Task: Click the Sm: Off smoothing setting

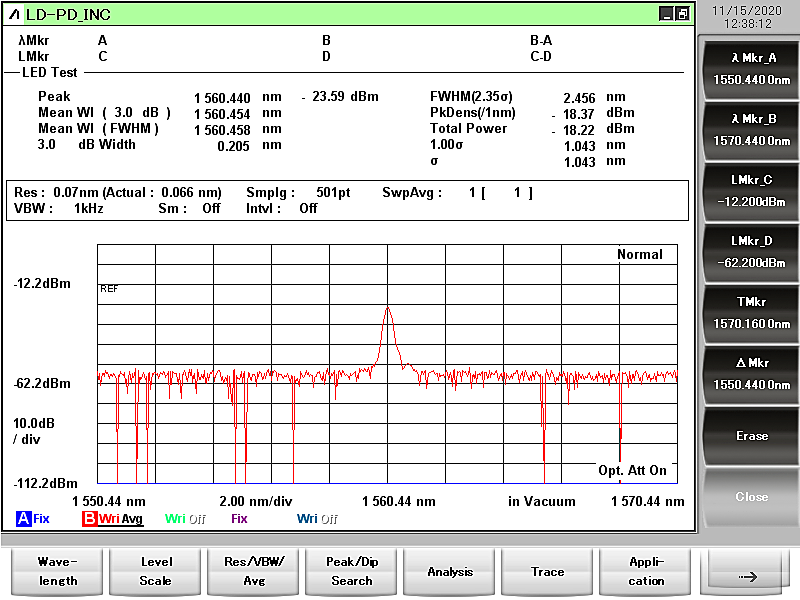Action: [x=189, y=208]
